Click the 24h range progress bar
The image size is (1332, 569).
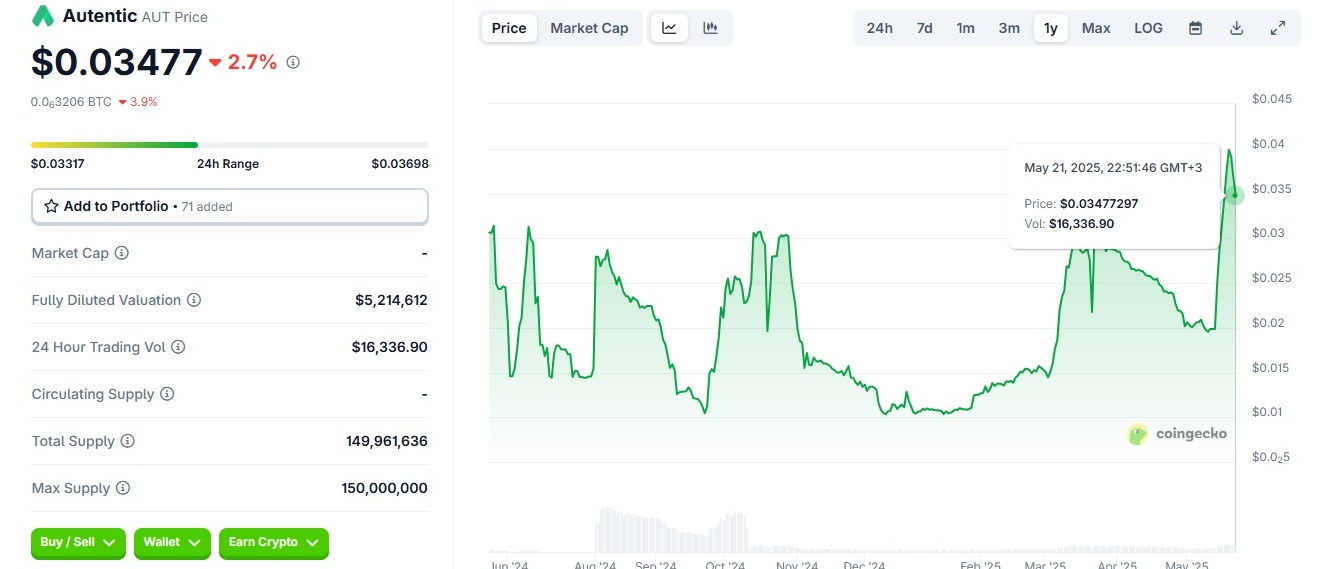pos(230,145)
